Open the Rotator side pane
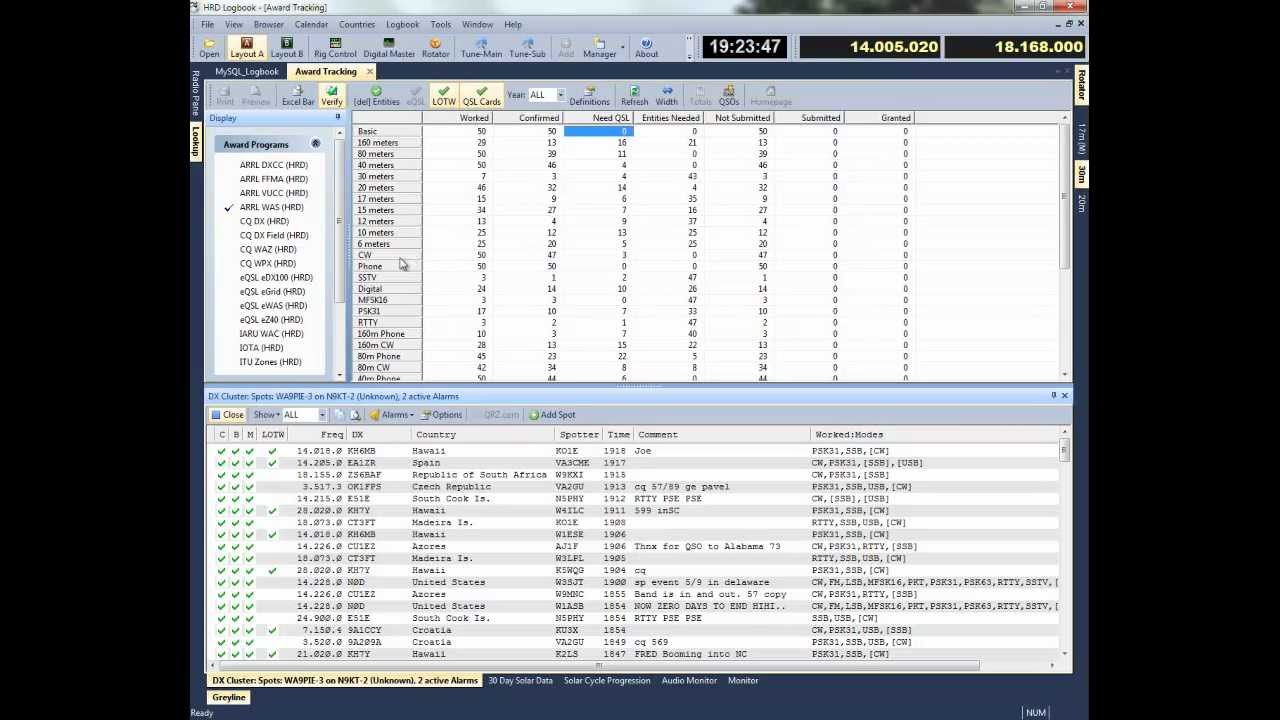This screenshot has height=720, width=1280. tap(1081, 85)
